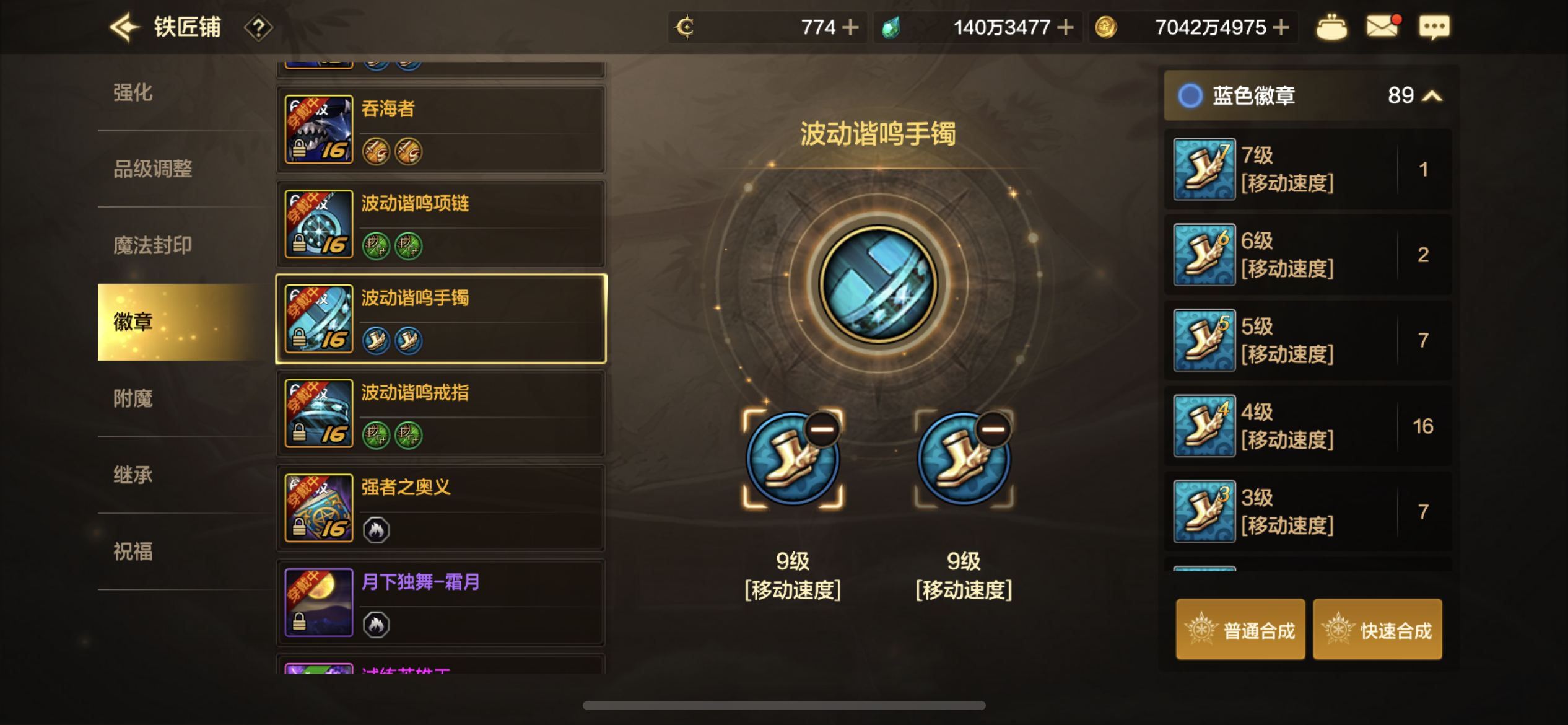Click the central 波动谐鸣手镯 bracelet icon
This screenshot has width=1568, height=725.
point(878,284)
